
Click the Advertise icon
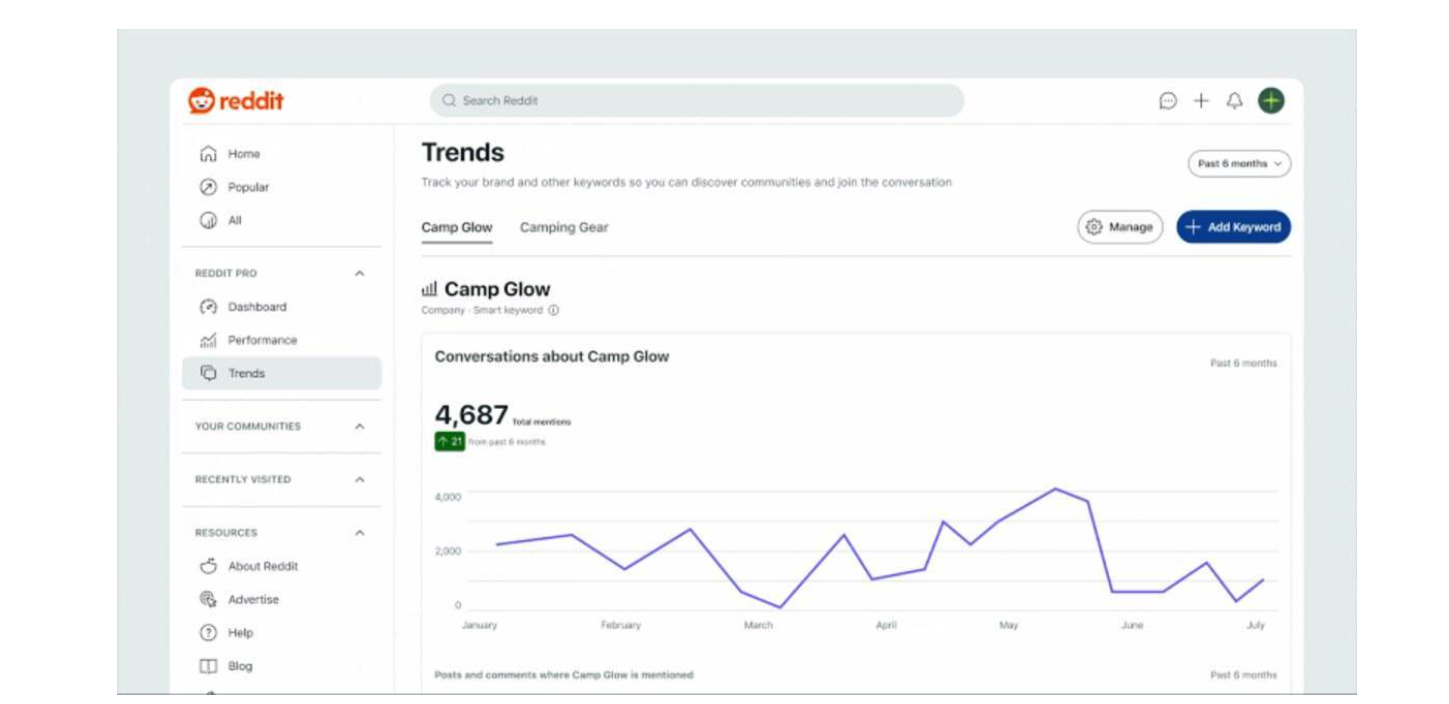(x=208, y=599)
